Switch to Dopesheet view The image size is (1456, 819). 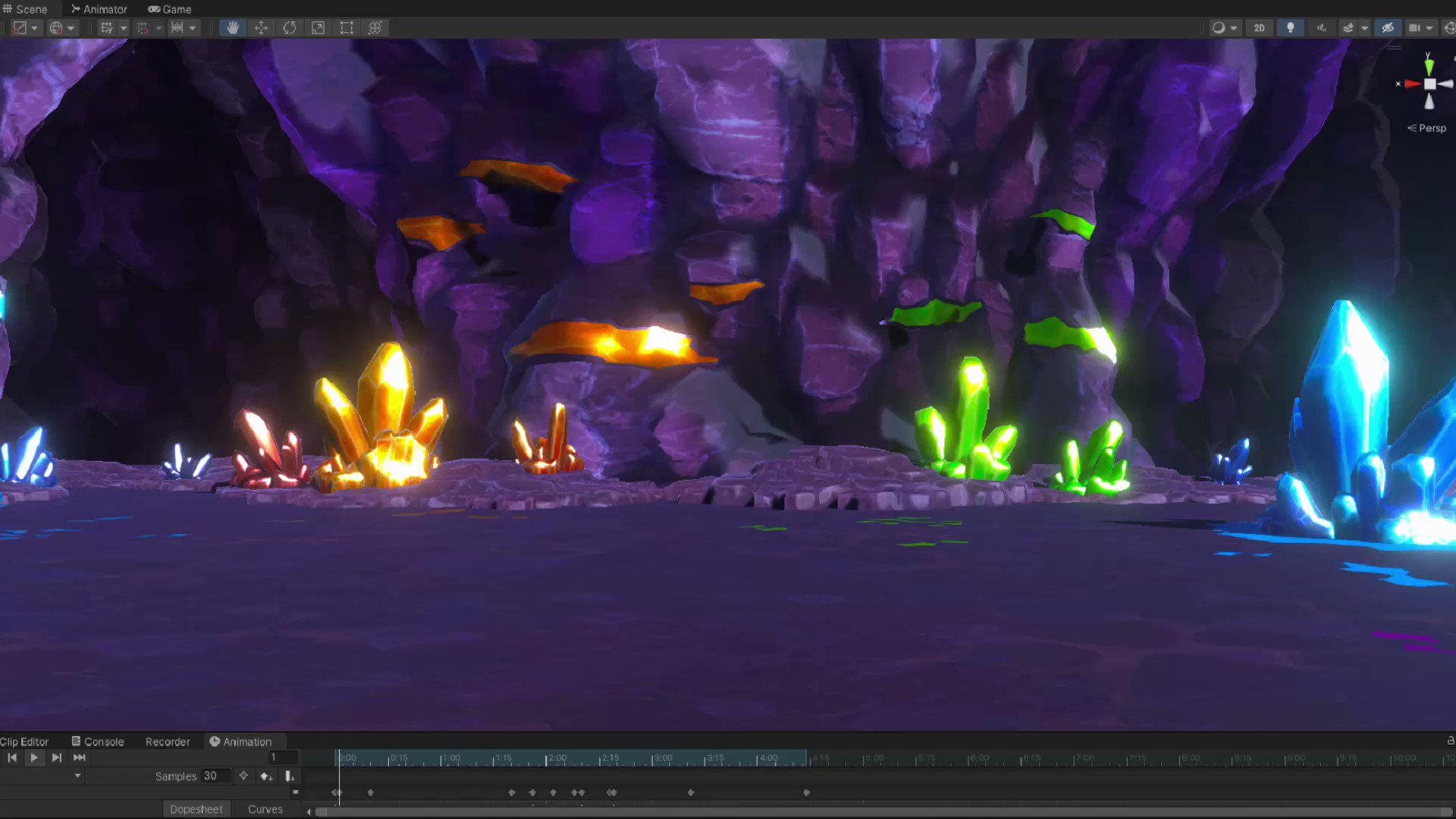[x=196, y=809]
